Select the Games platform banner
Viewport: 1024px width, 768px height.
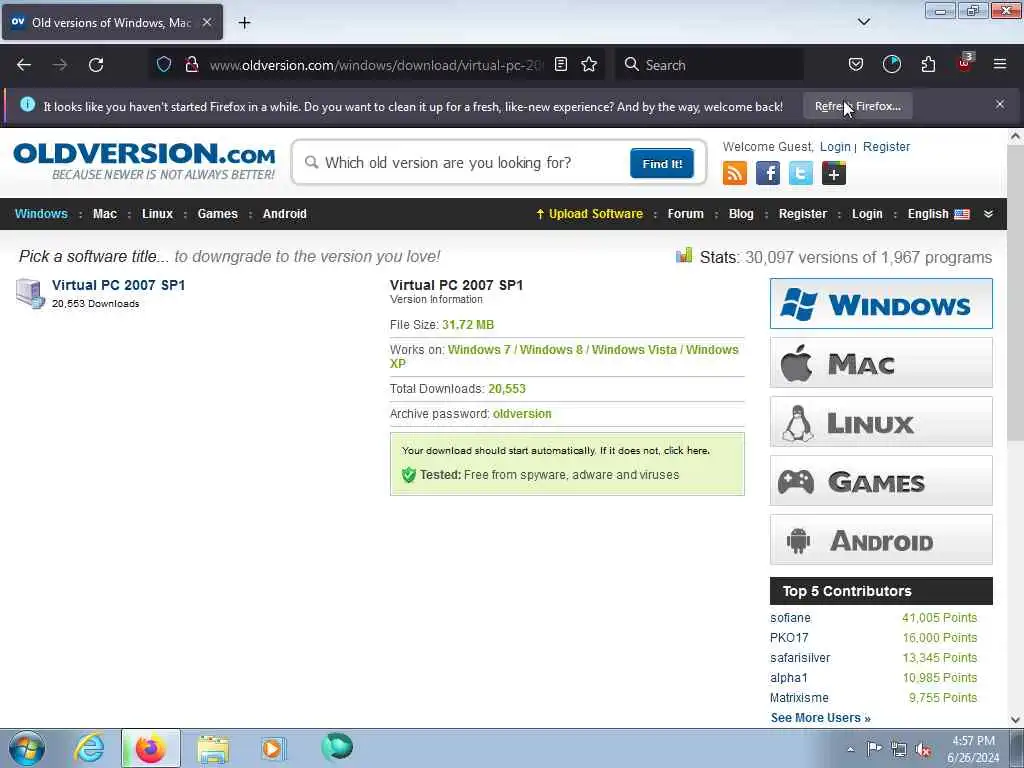[x=881, y=481]
